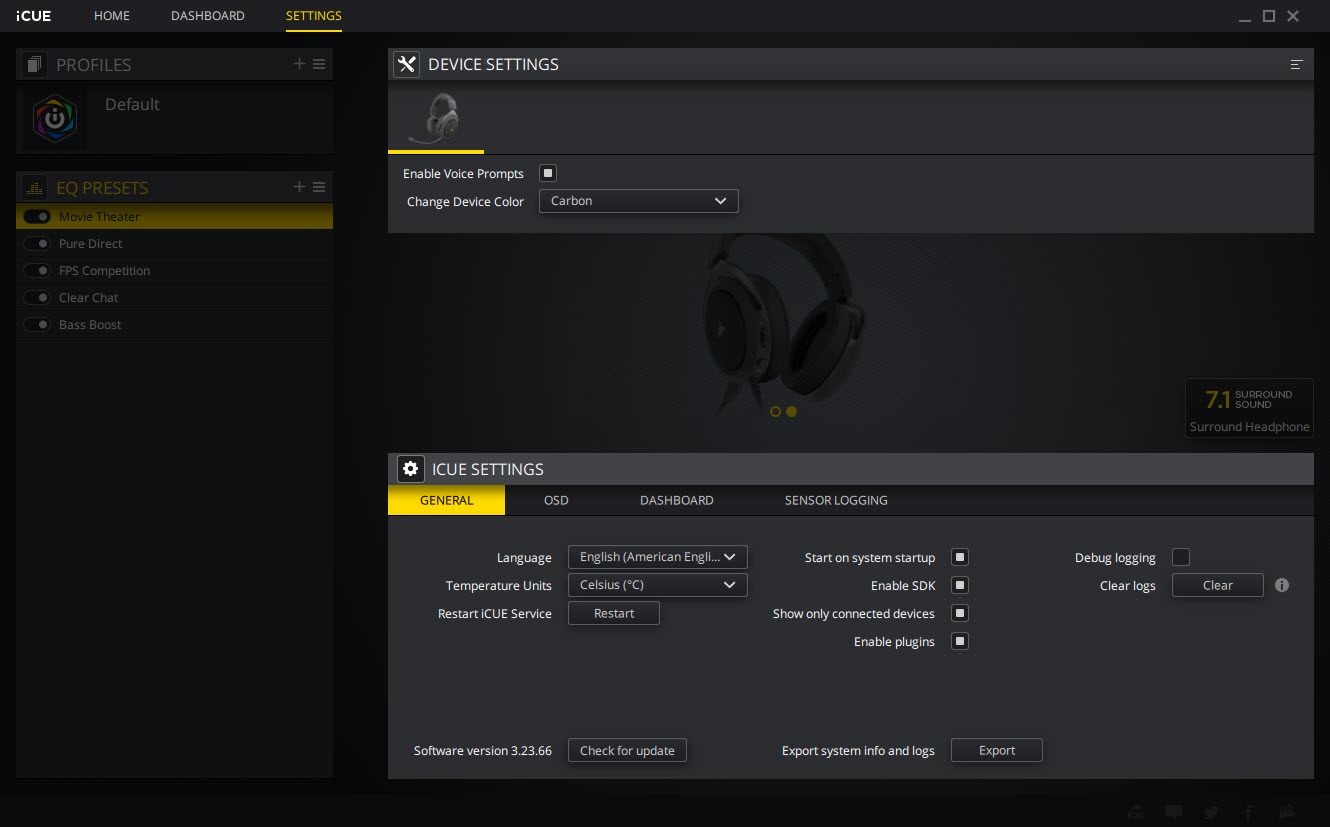Click the Surround Headphone label
Image resolution: width=1330 pixels, height=827 pixels.
[1249, 427]
